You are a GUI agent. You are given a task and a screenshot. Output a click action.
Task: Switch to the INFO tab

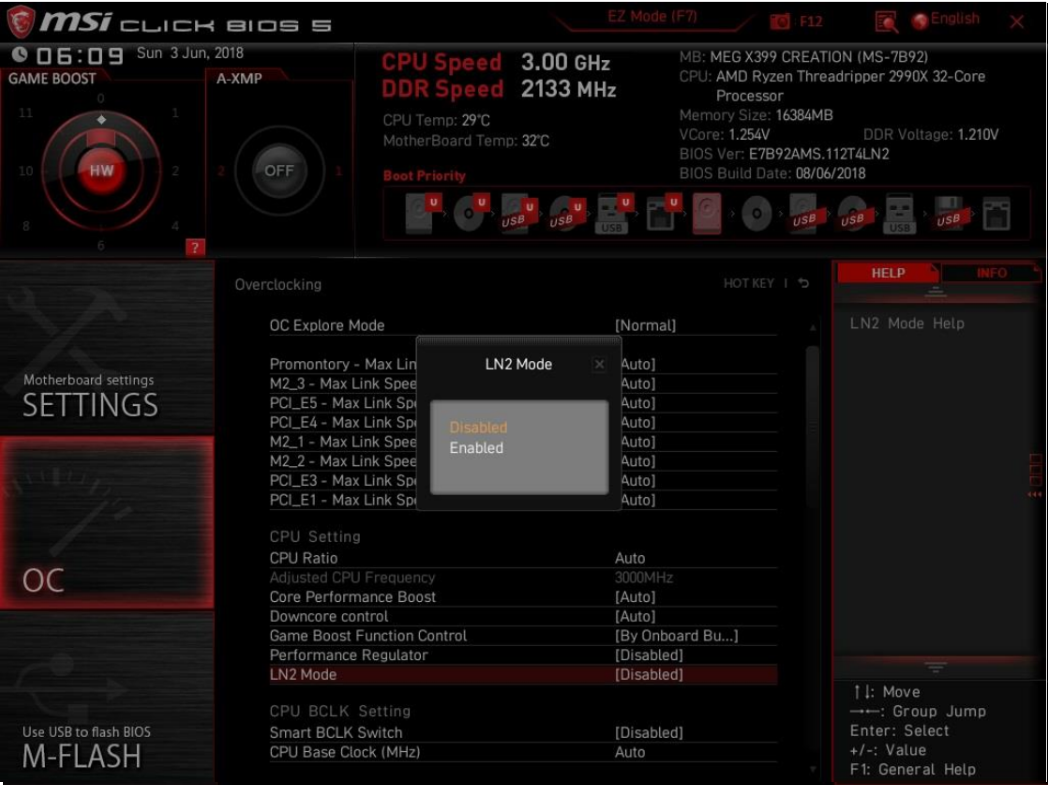(x=991, y=273)
